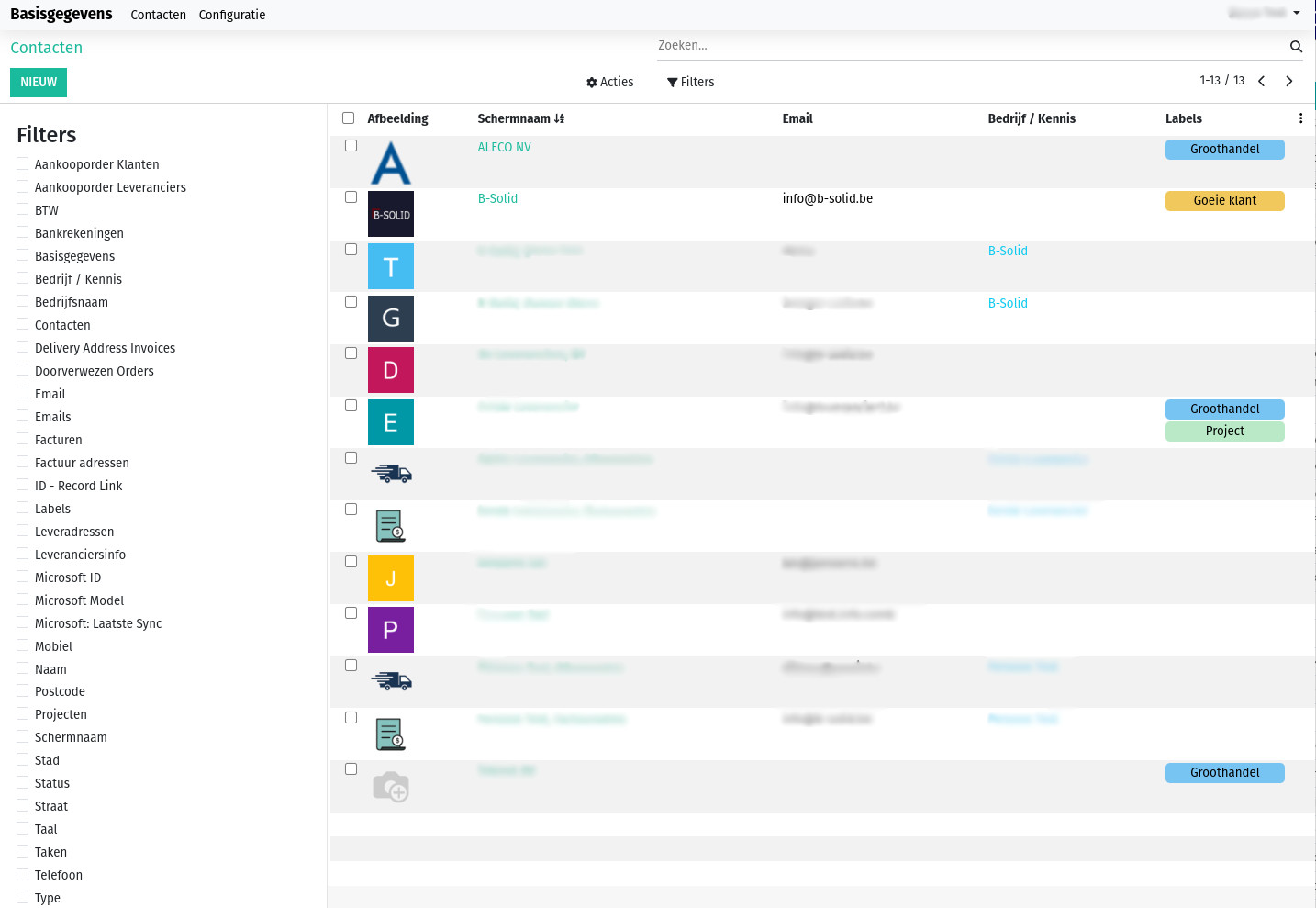Click the B-SOLID logo thumbnail
The height and width of the screenshot is (908, 1316).
coord(391,215)
